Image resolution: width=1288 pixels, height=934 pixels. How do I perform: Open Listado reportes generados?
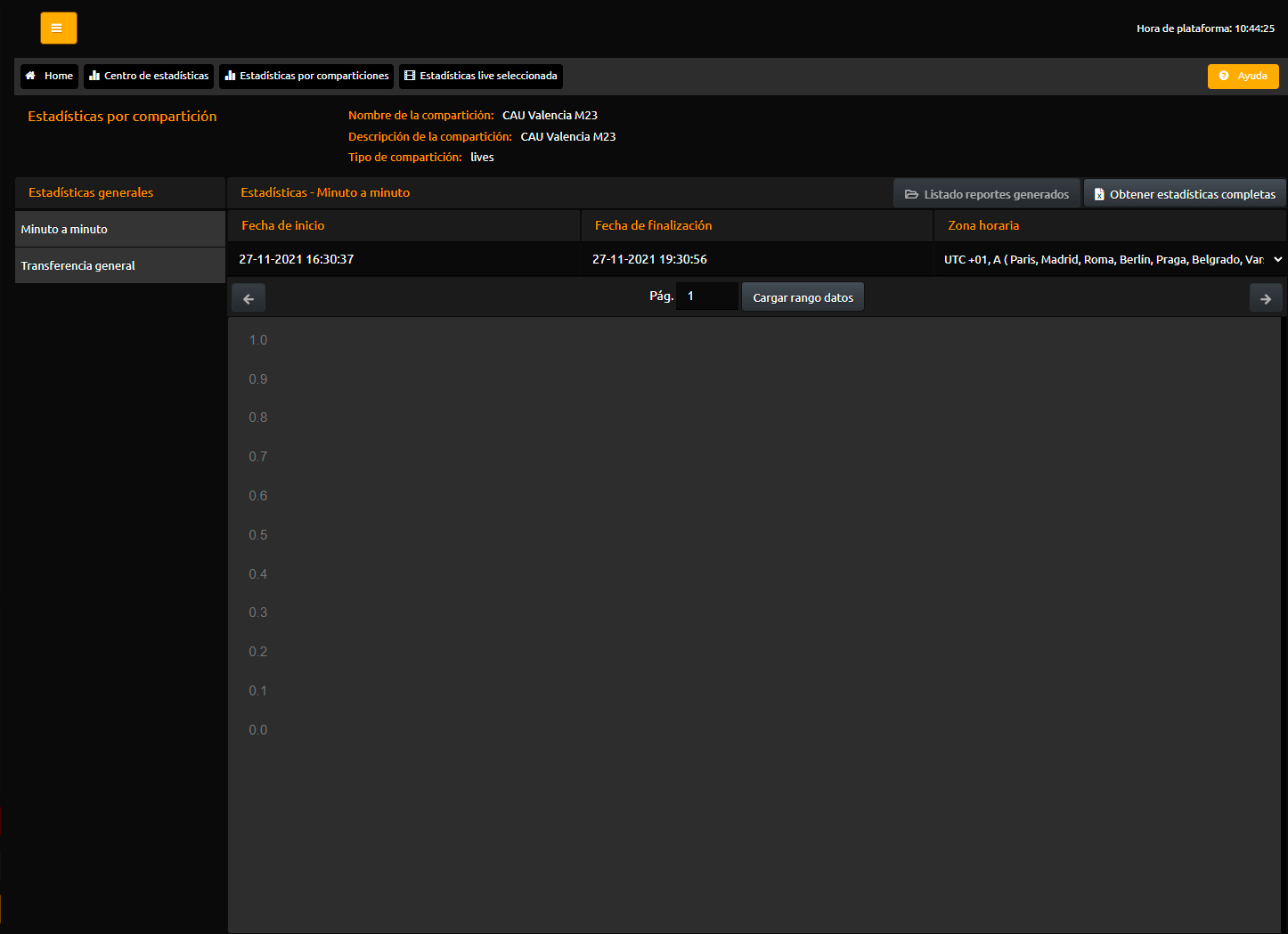tap(987, 194)
